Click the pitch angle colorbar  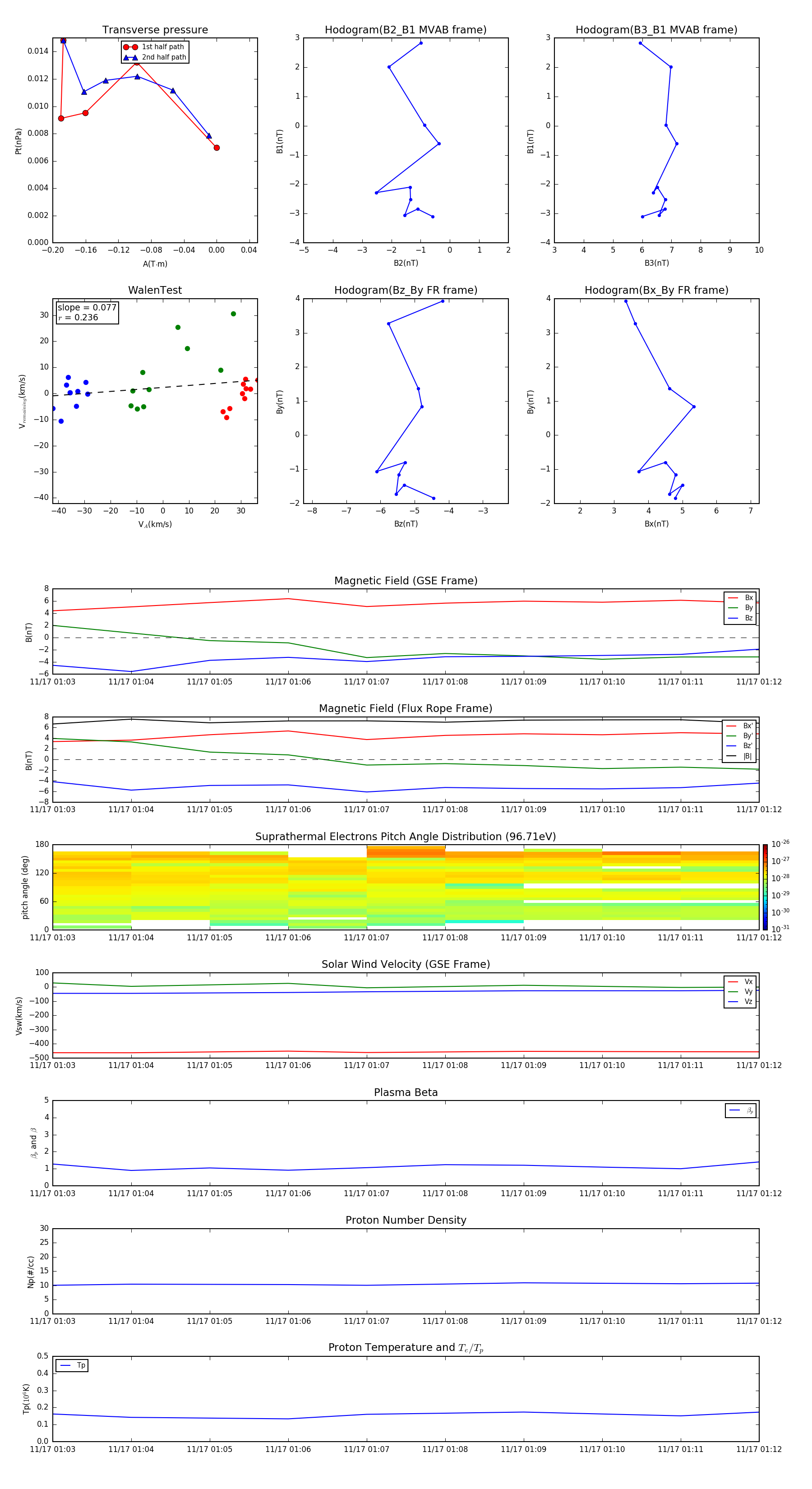765,887
